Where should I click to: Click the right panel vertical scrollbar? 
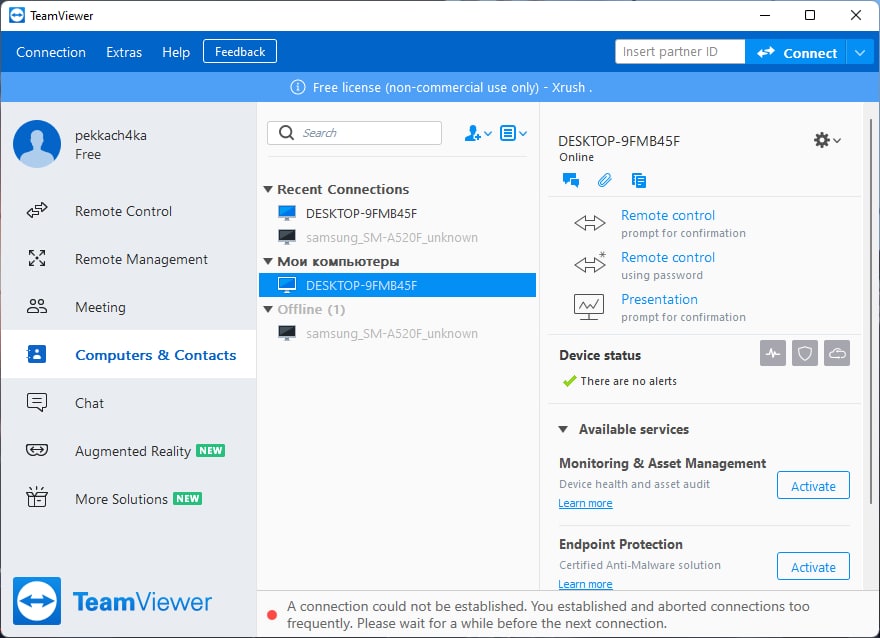(871, 311)
